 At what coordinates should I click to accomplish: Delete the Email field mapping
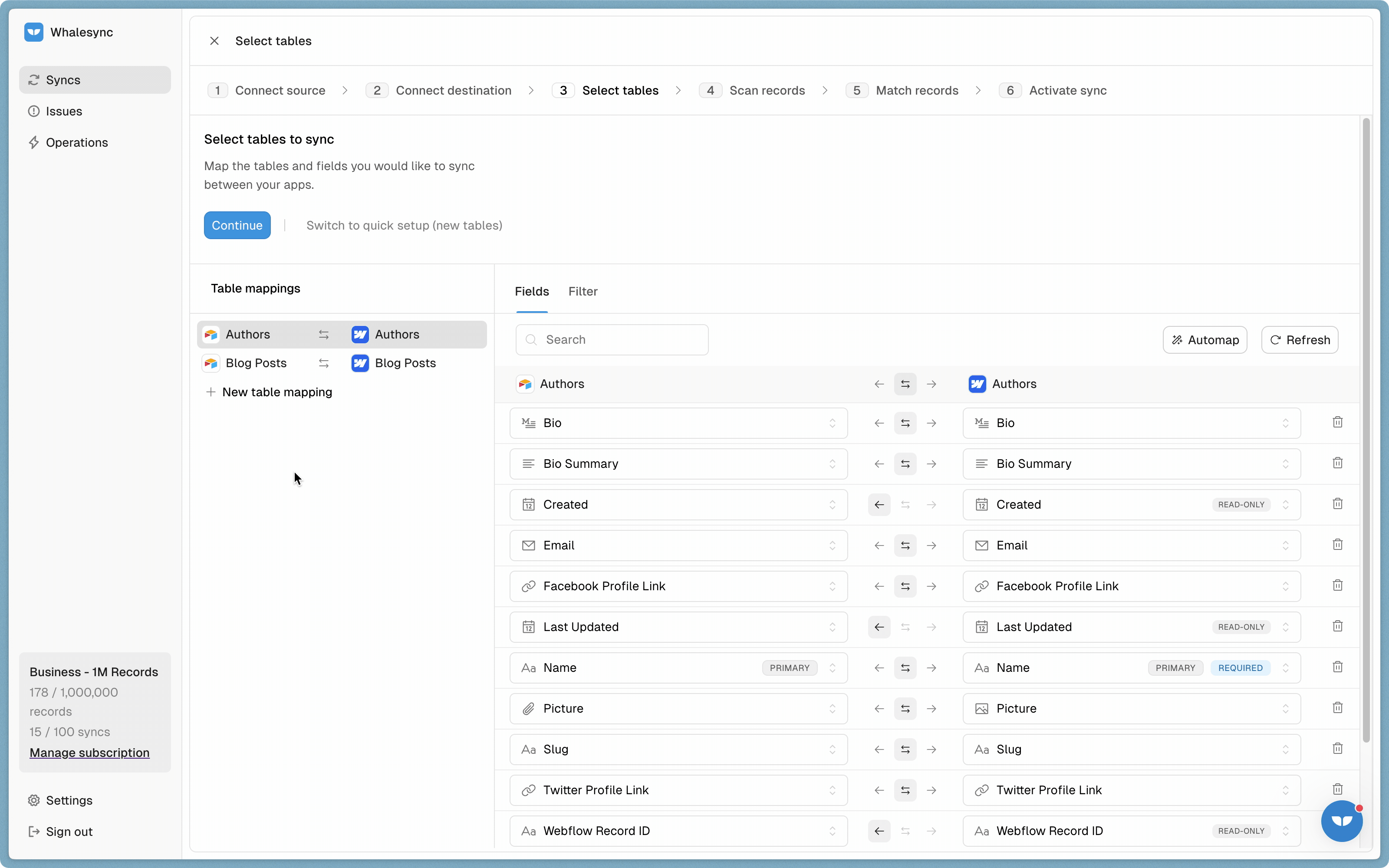tap(1337, 544)
